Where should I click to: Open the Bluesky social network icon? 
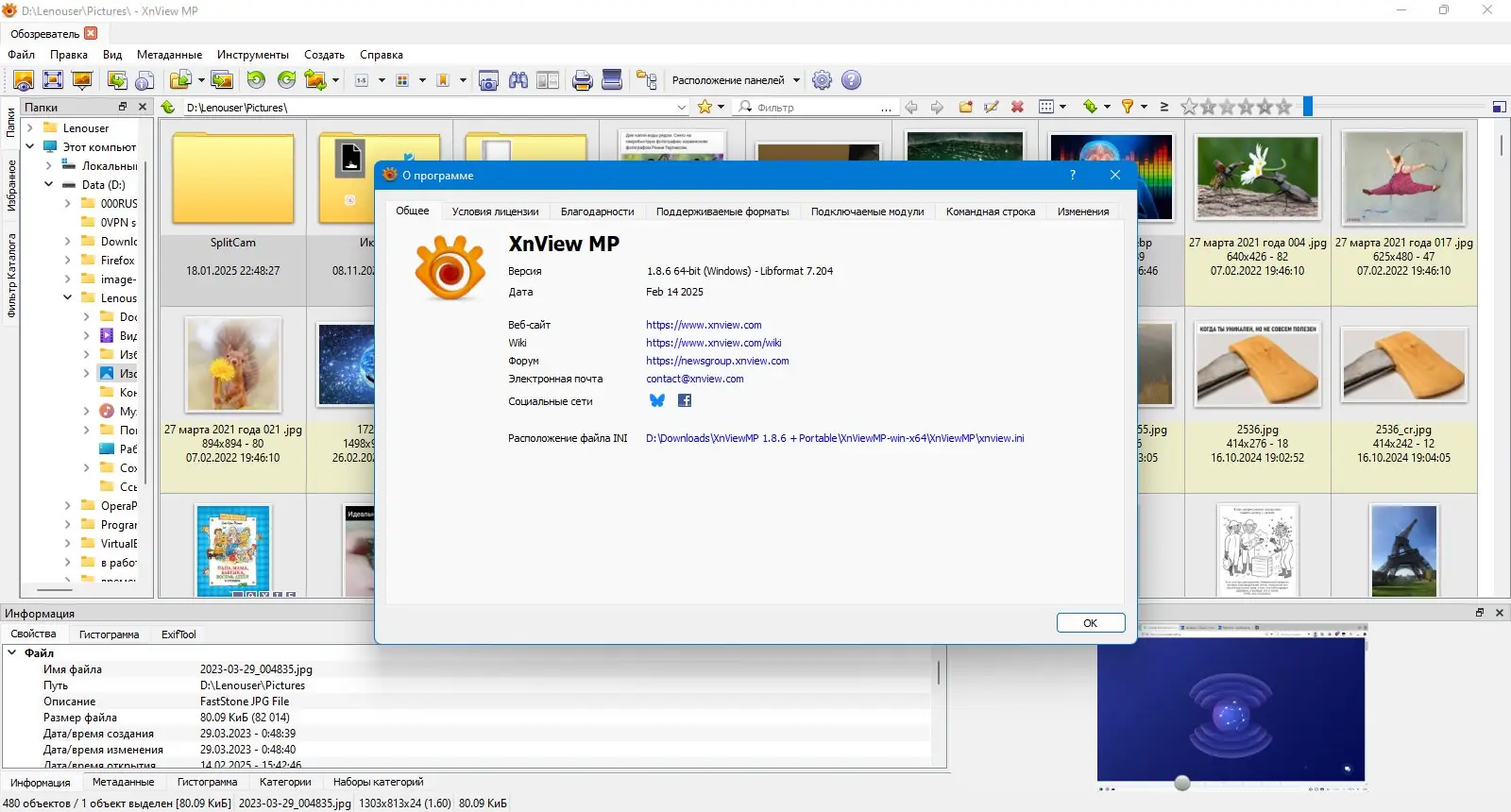click(x=657, y=400)
